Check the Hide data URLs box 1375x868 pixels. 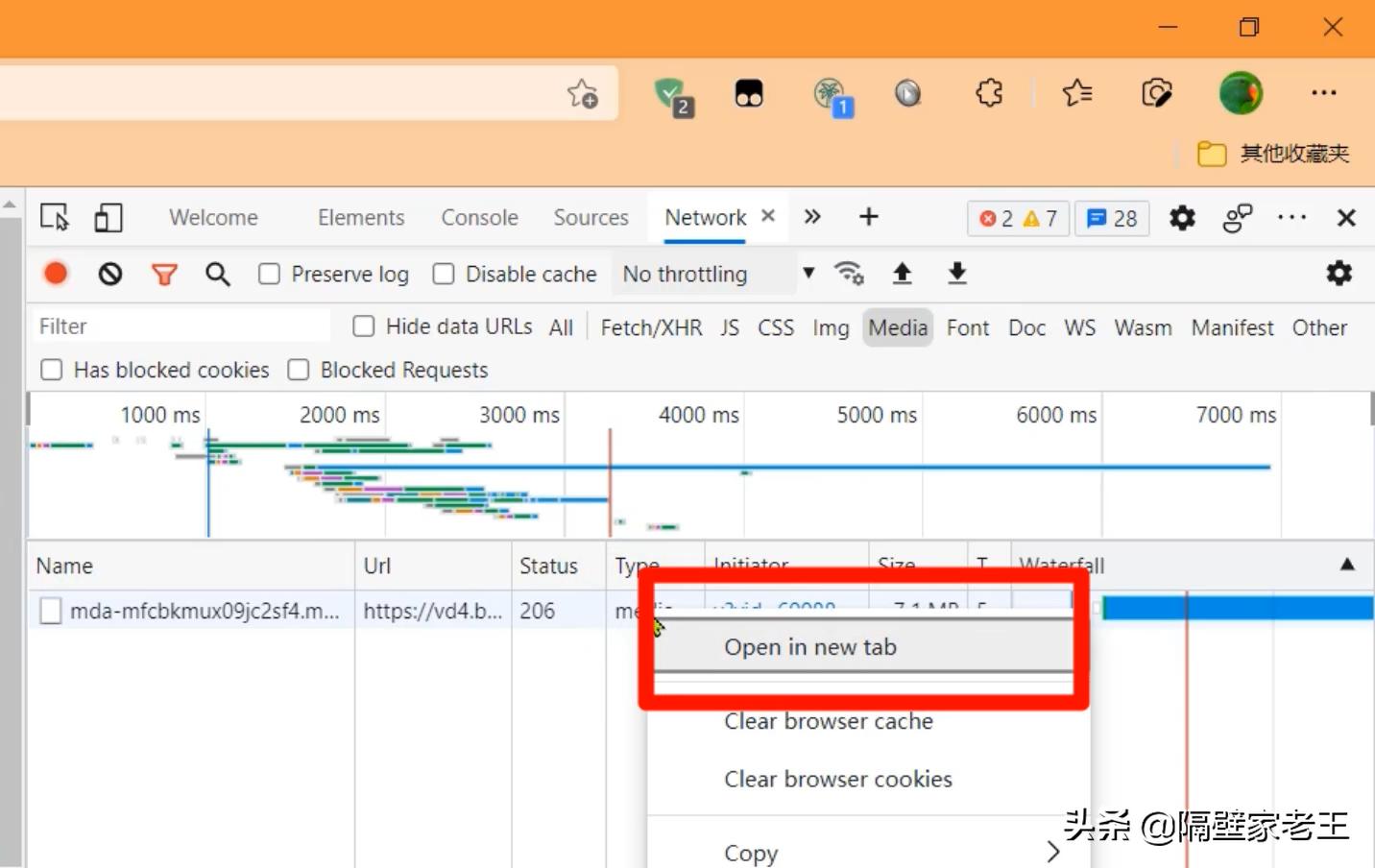click(x=363, y=326)
